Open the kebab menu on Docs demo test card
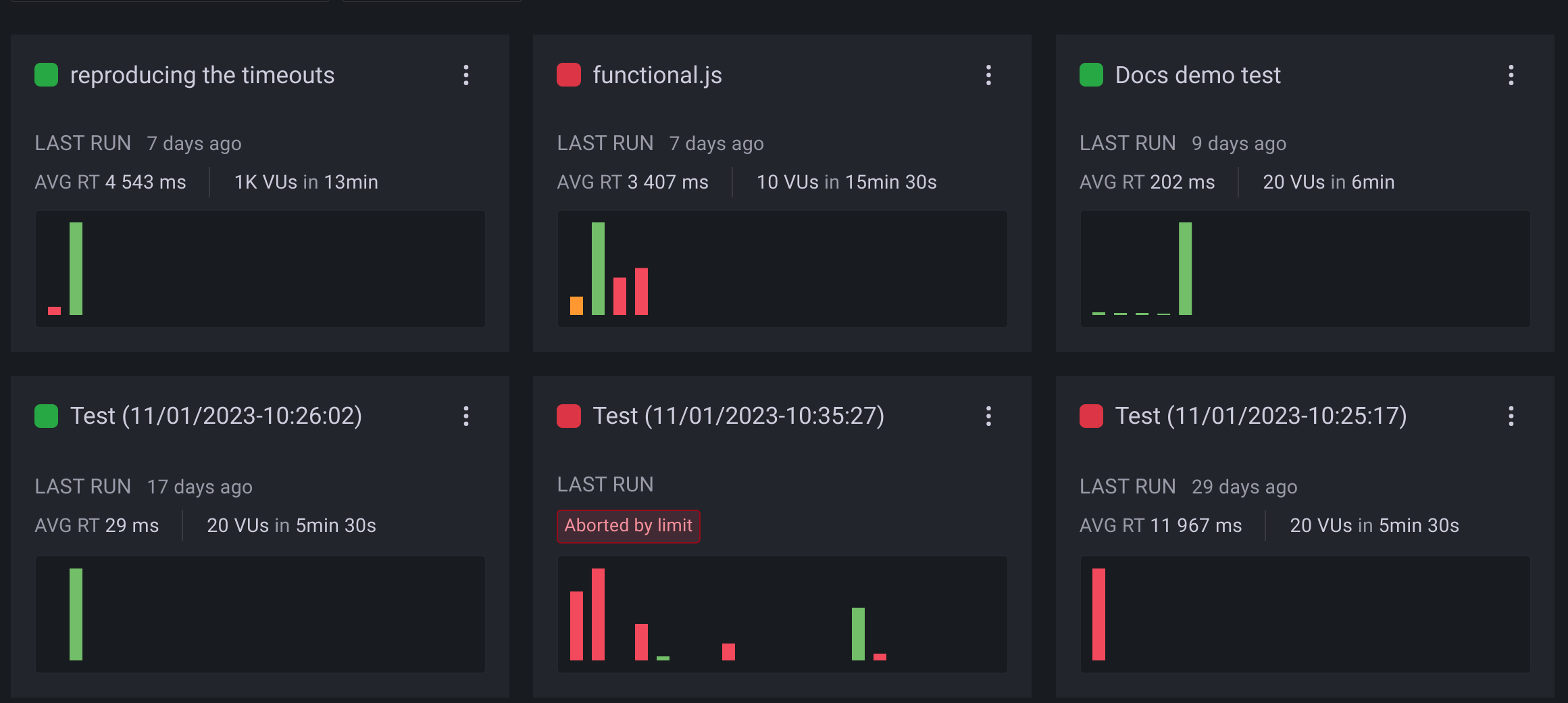 click(1511, 76)
